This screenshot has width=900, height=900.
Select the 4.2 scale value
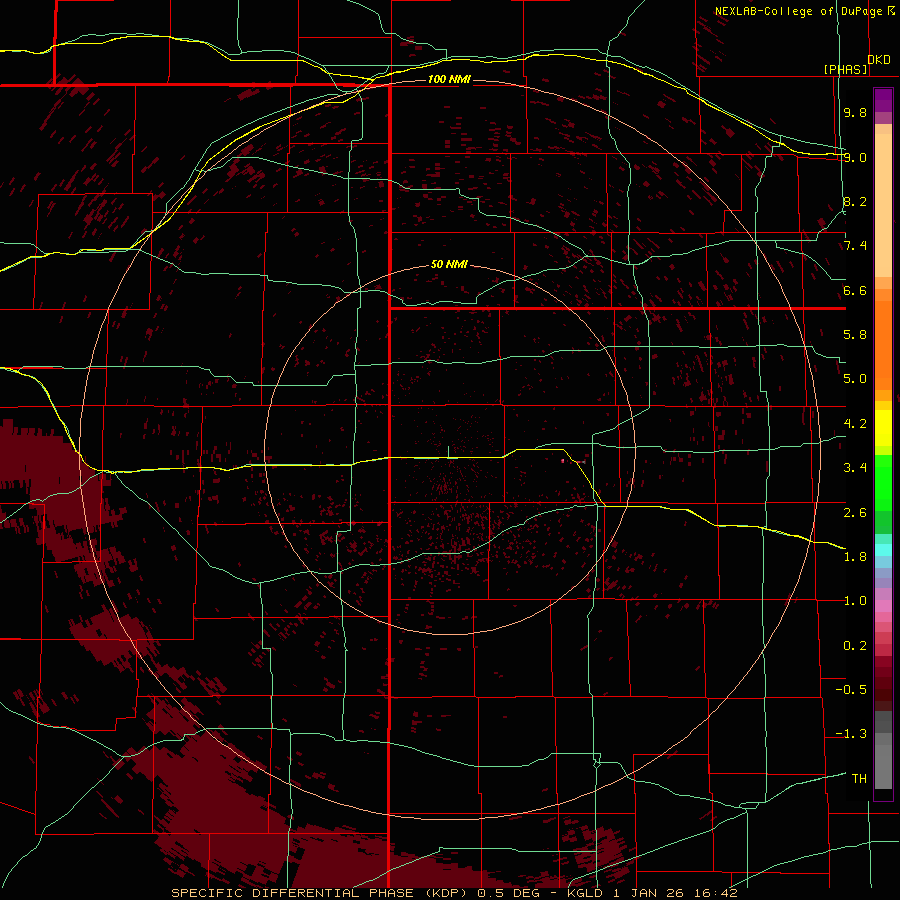(x=855, y=424)
